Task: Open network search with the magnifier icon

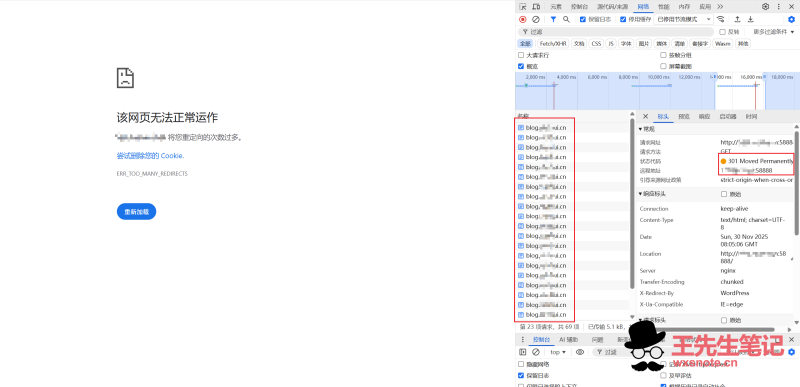Action: tap(566, 19)
